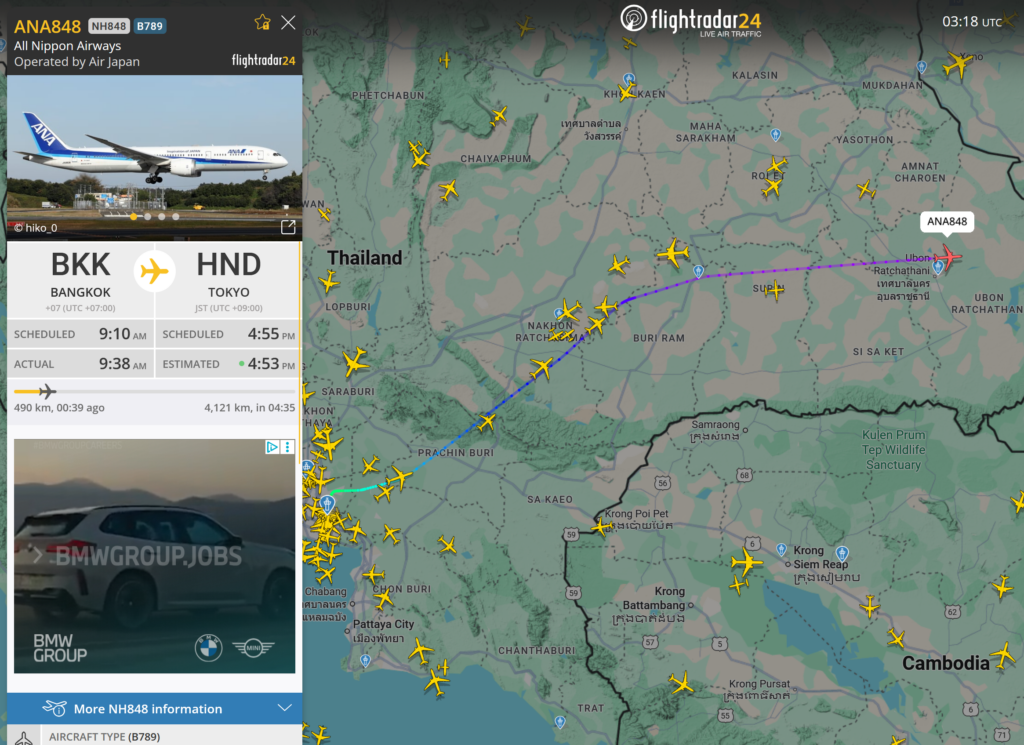Screen dimensions: 1024x745
Task: Click the chevron on NH848 information bar
Action: pos(284,709)
